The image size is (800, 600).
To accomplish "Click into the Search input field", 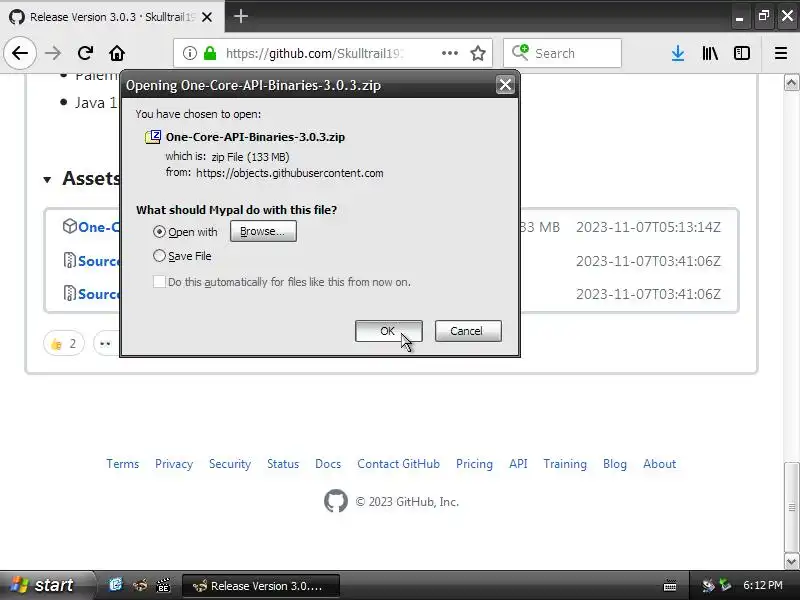I will pos(576,53).
